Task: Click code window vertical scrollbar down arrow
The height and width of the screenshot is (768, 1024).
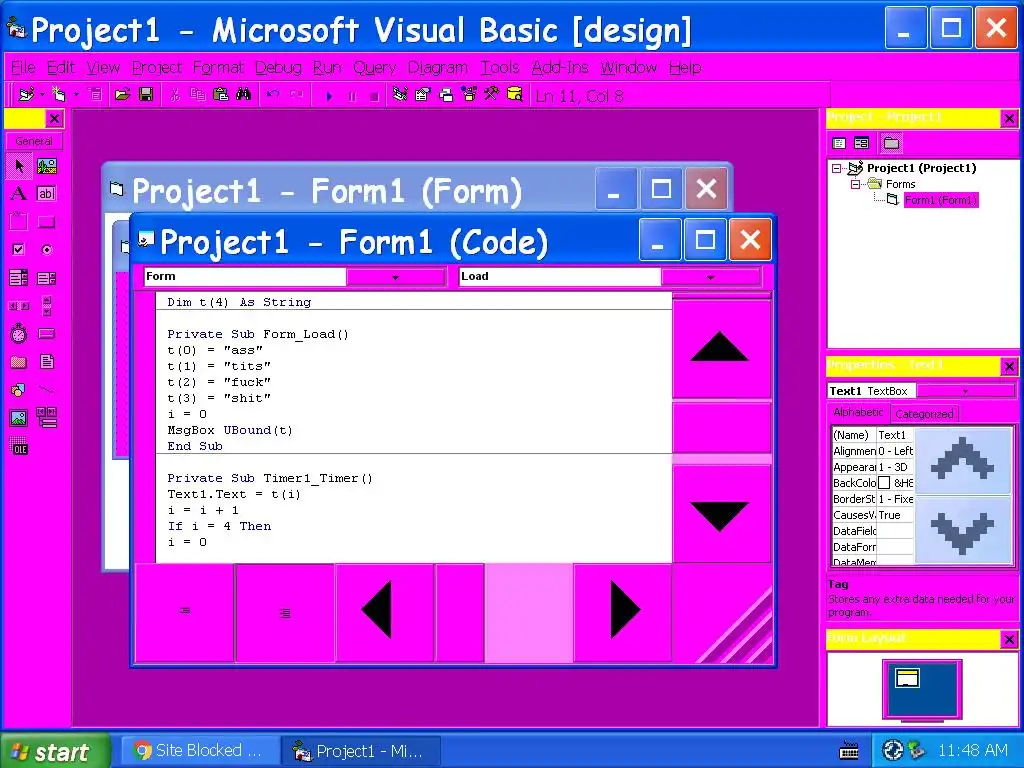Action: point(721,514)
